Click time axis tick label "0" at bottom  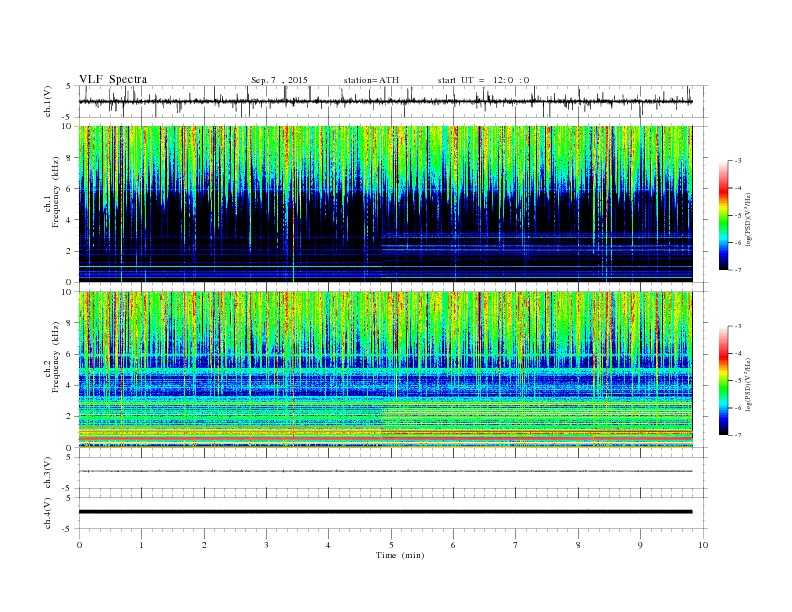pos(79,545)
